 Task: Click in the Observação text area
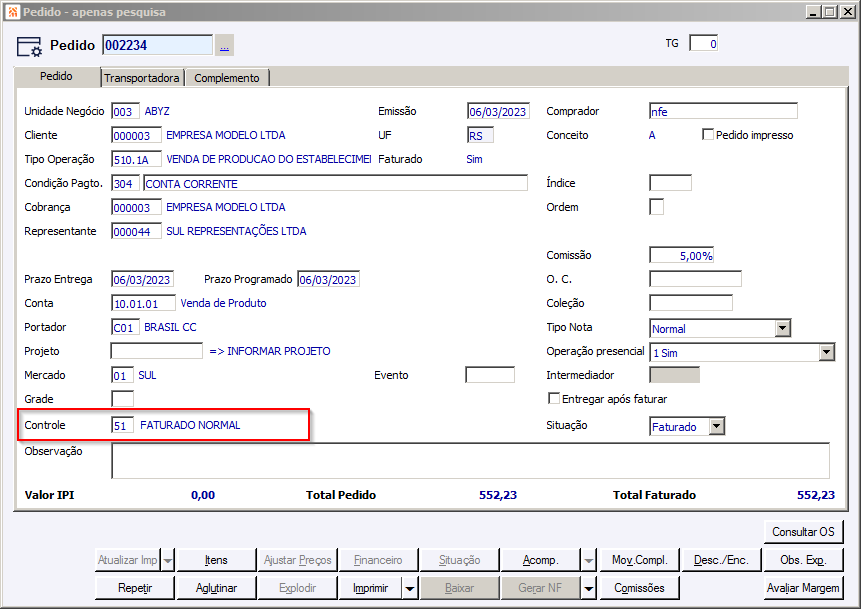(470, 461)
